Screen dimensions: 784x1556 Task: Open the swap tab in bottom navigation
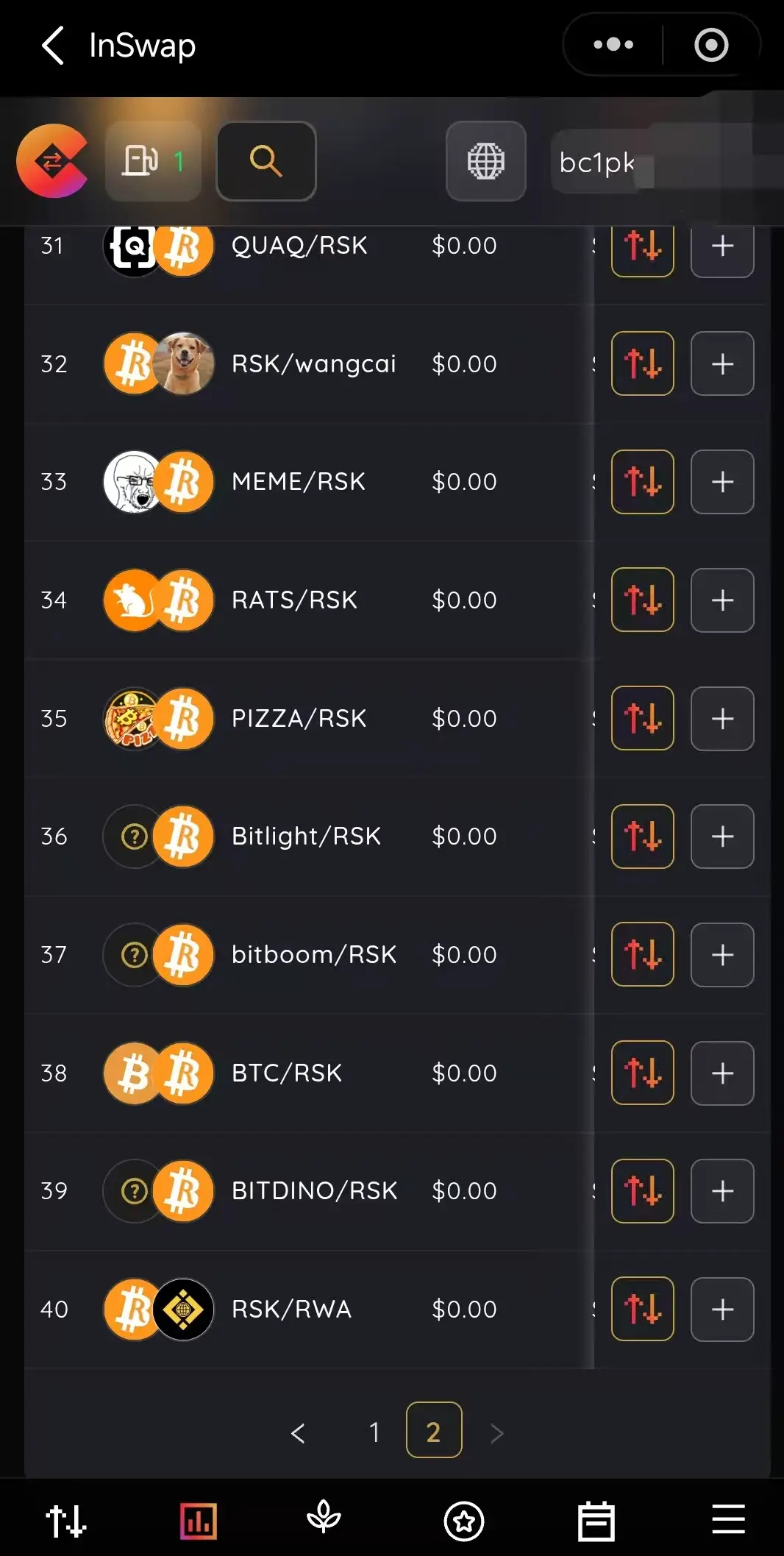pos(66,1520)
